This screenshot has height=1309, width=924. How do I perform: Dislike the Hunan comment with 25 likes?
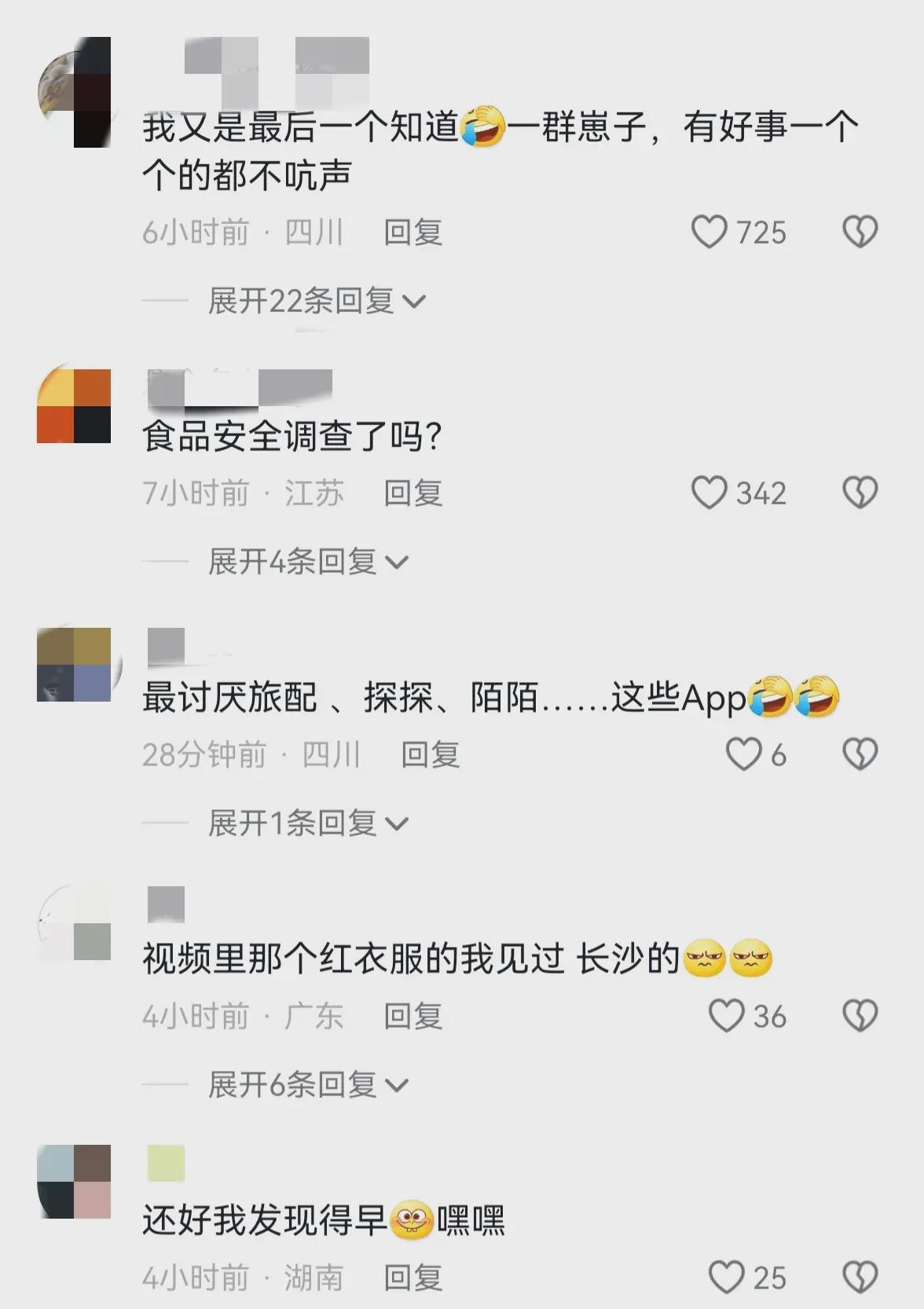860,1278
